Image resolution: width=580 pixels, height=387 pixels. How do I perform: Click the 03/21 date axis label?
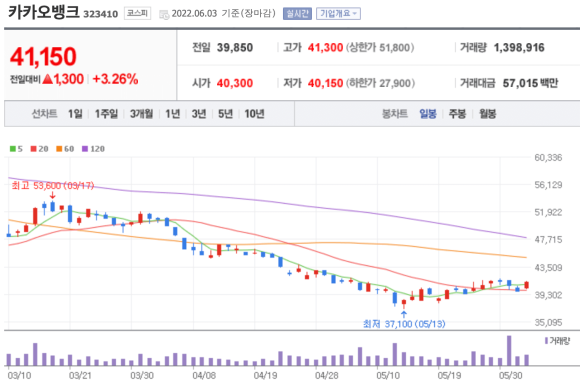(x=80, y=376)
